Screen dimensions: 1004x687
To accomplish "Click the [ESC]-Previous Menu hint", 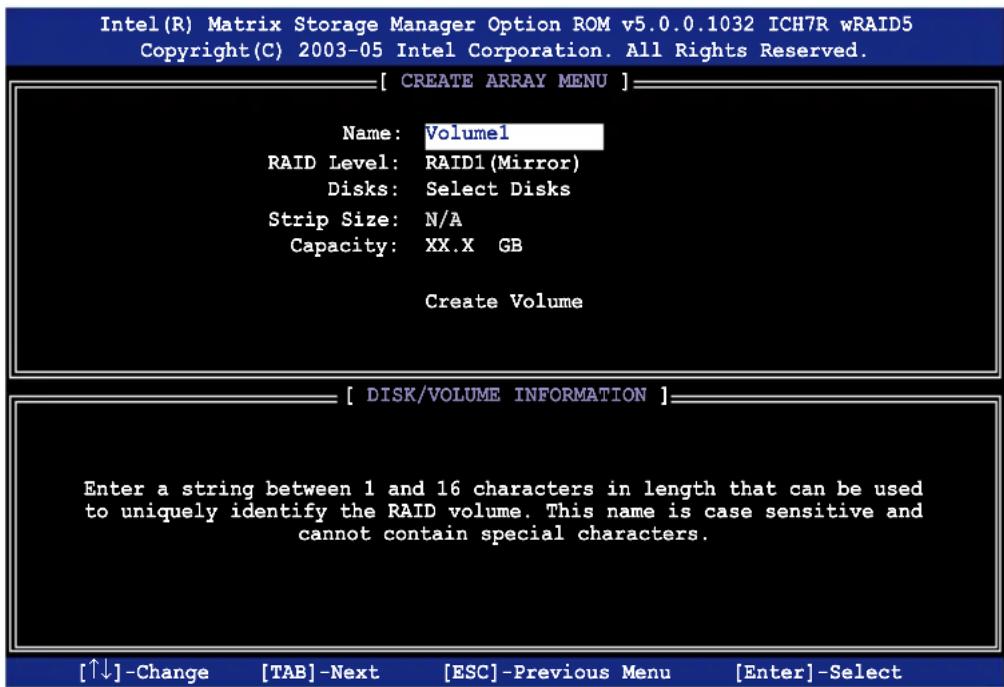I will (557, 672).
